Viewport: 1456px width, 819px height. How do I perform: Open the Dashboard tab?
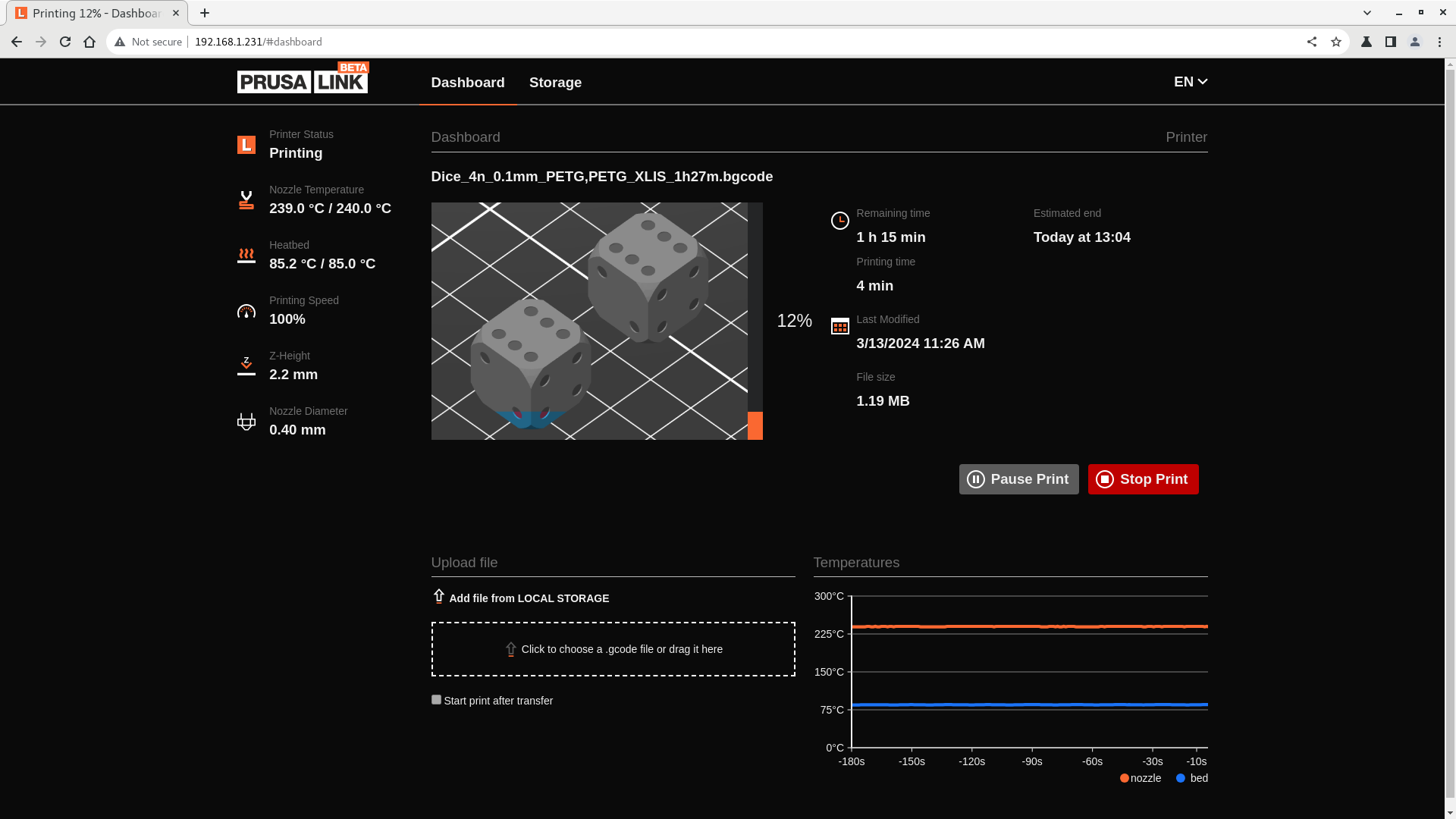click(x=467, y=83)
